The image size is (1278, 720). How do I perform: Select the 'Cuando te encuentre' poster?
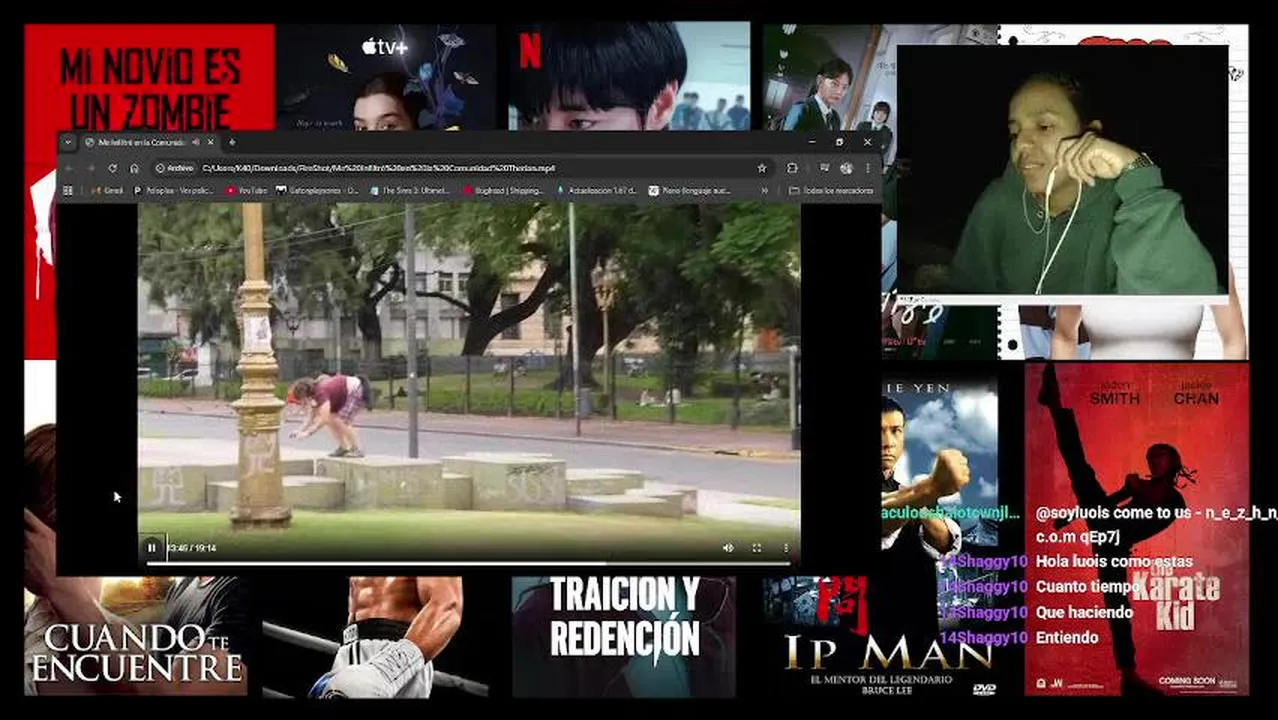135,636
